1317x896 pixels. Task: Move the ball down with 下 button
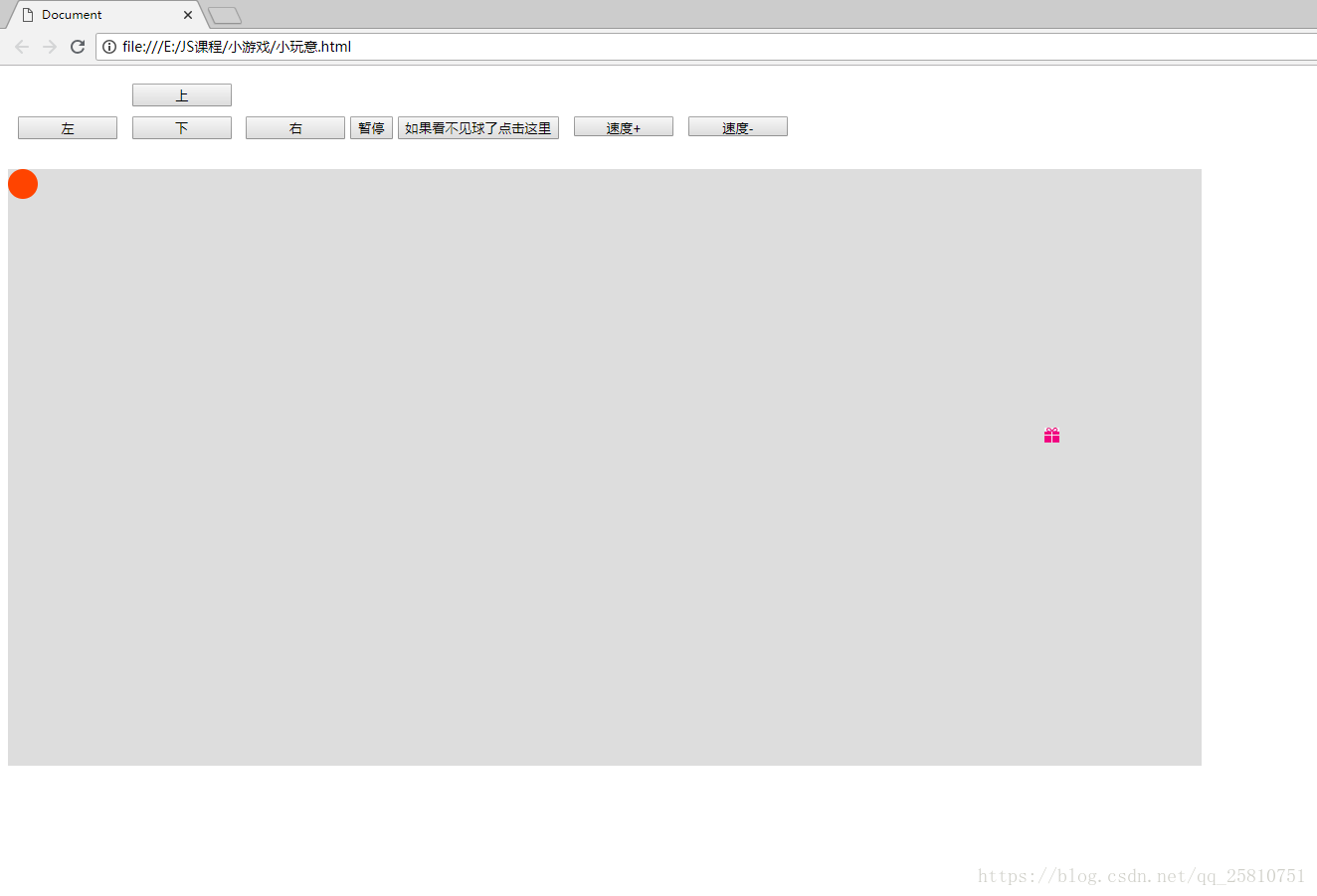click(x=182, y=128)
